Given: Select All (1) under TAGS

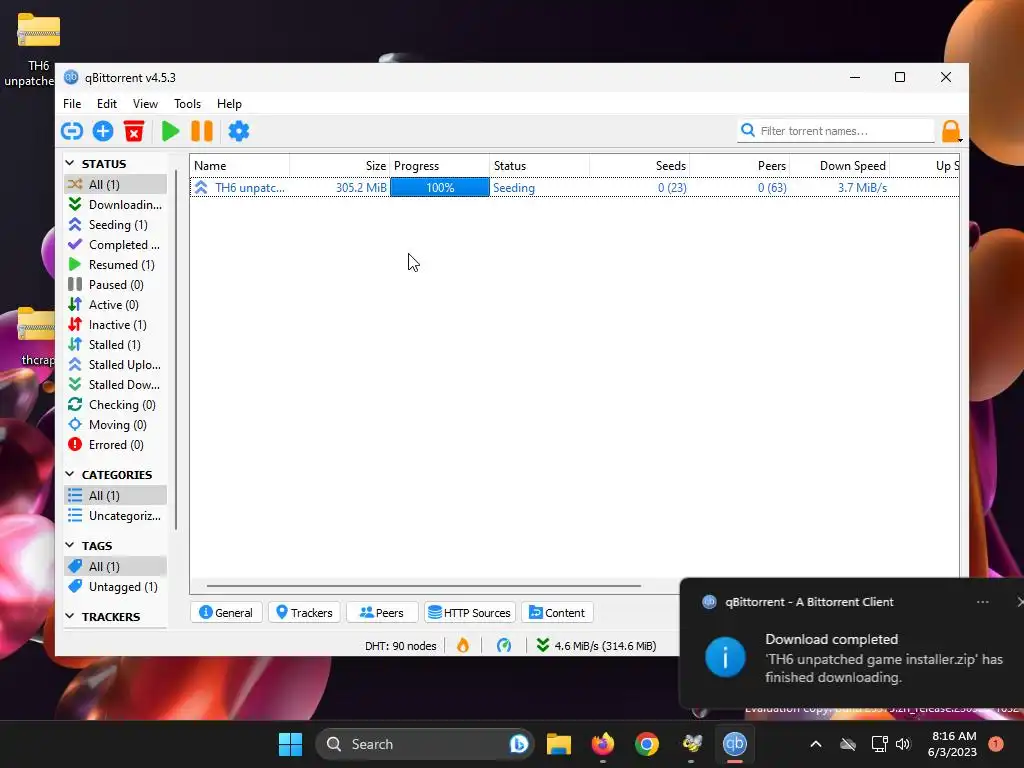Looking at the screenshot, I should [x=116, y=566].
